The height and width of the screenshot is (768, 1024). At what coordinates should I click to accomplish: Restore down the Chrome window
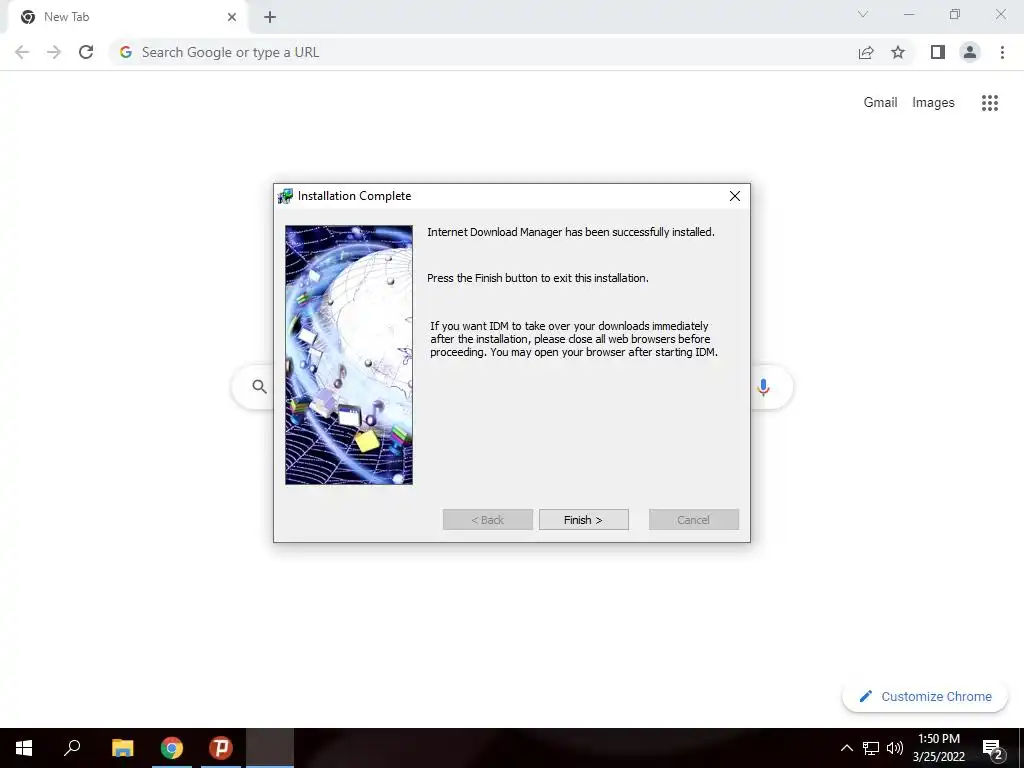[x=955, y=14]
